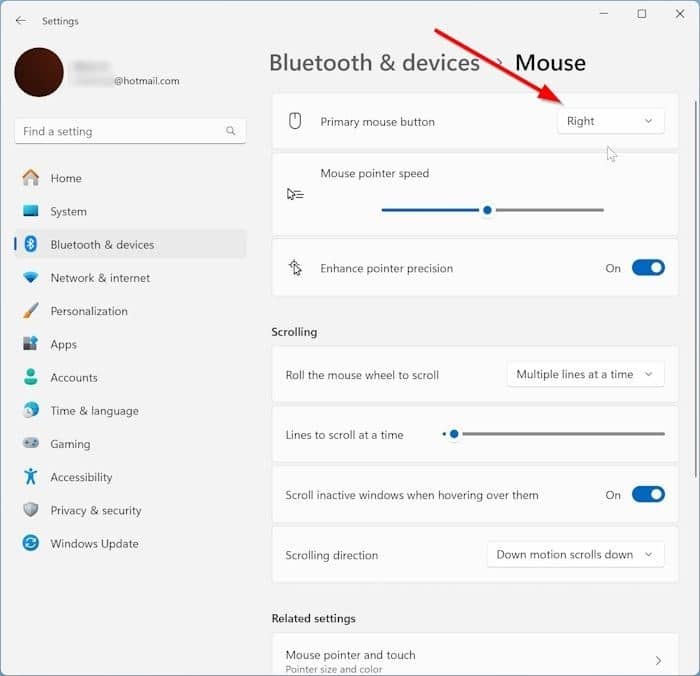Image resolution: width=700 pixels, height=676 pixels.
Task: Click the Home house icon
Action: 31,178
